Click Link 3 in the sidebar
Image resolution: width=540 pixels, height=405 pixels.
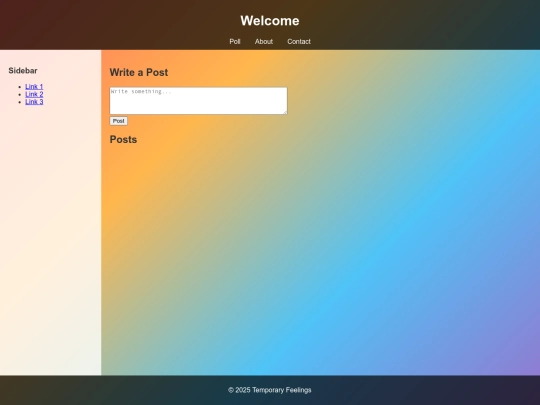[x=34, y=102]
